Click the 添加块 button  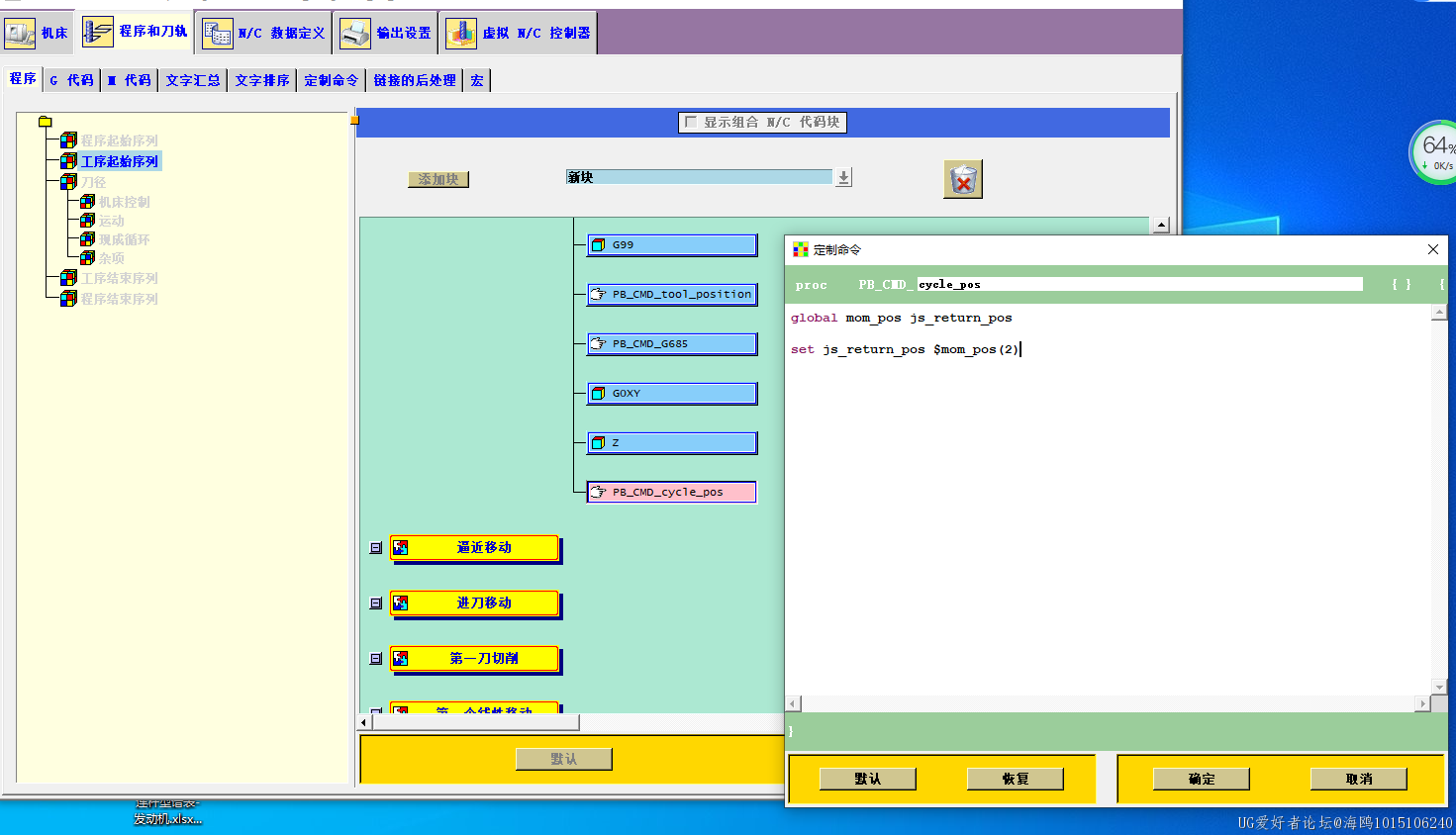coord(438,179)
